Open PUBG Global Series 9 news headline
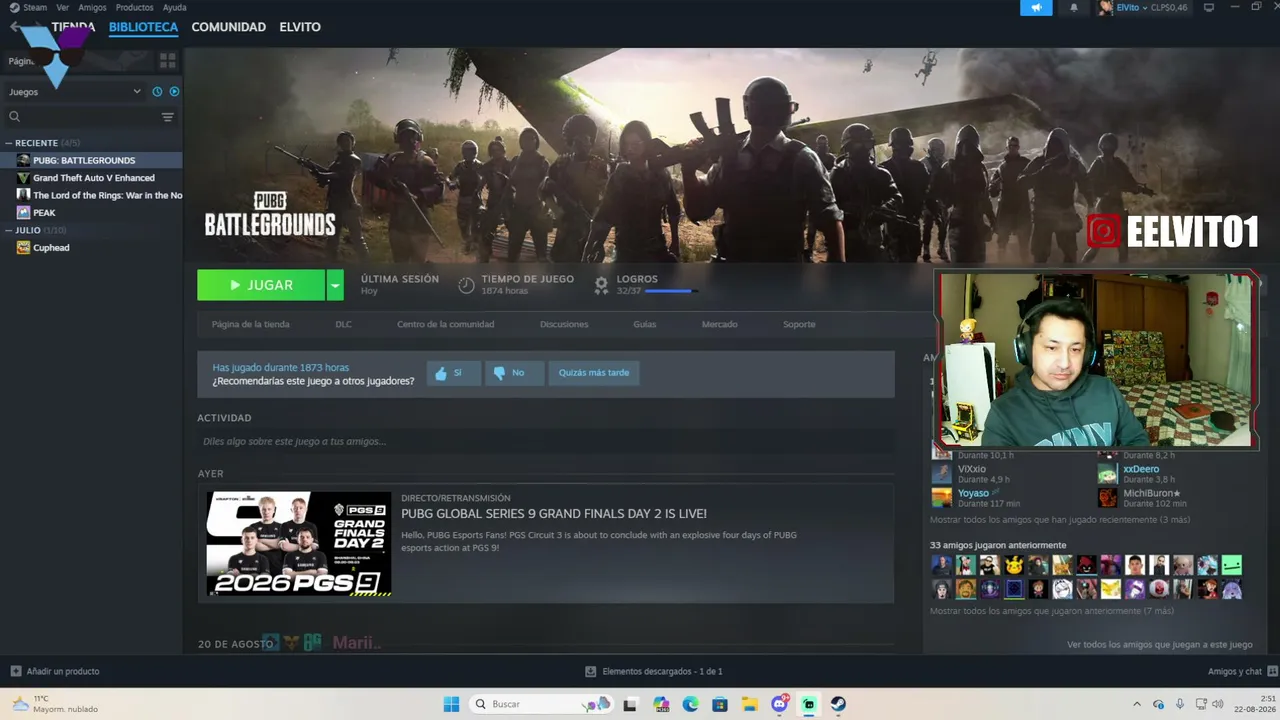The image size is (1280, 720). [x=554, y=514]
